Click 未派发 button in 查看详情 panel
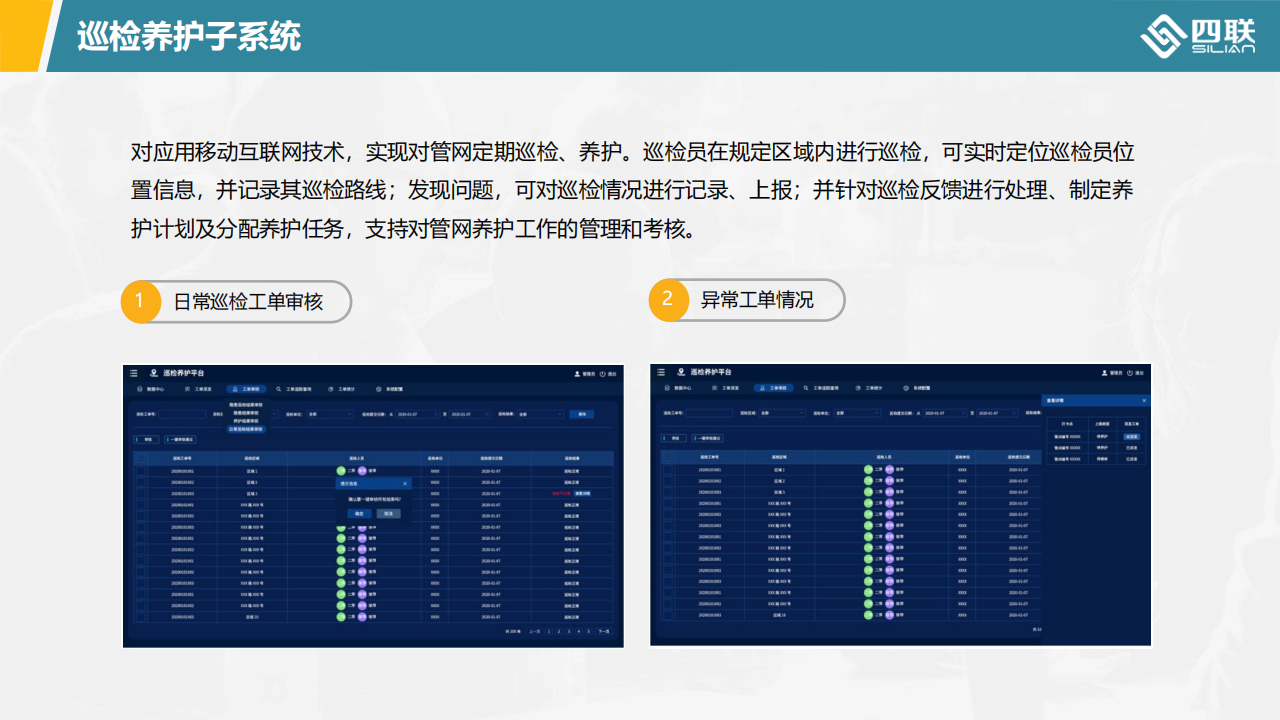This screenshot has height=720, width=1280. (x=1131, y=436)
